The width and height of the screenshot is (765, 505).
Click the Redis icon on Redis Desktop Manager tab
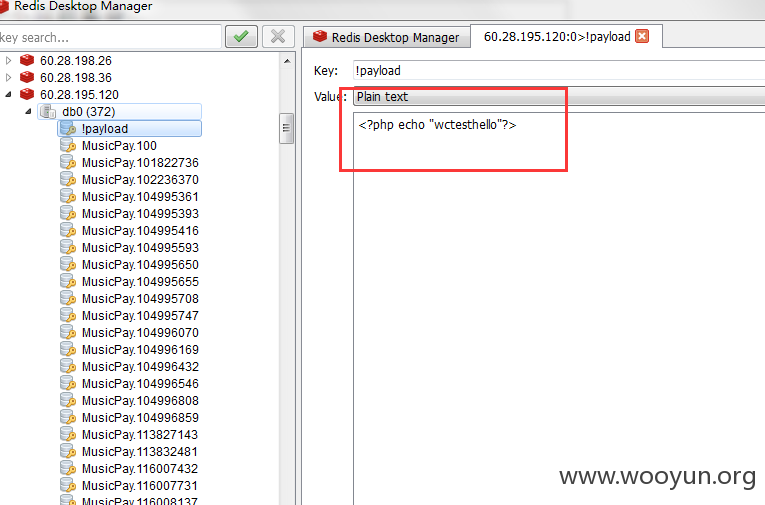pyautogui.click(x=320, y=36)
